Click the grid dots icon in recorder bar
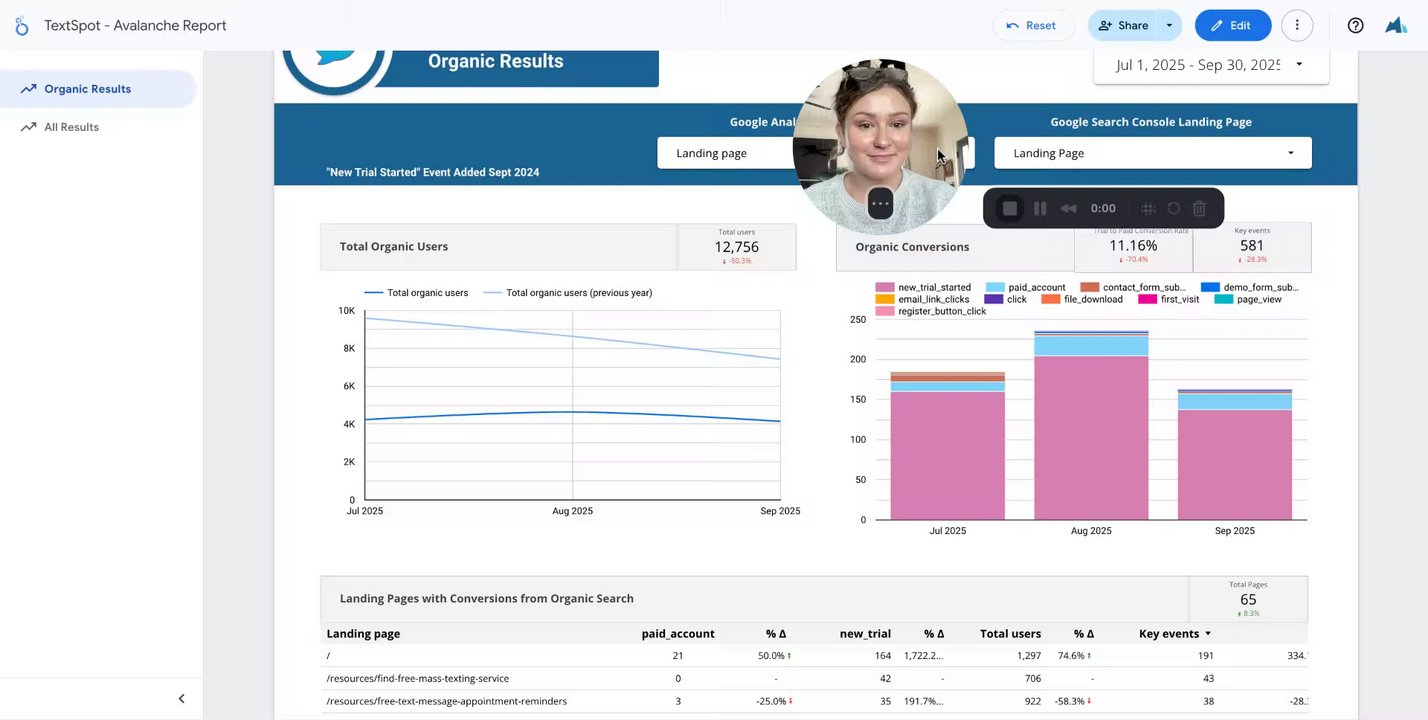The image size is (1428, 720). pyautogui.click(x=1148, y=208)
